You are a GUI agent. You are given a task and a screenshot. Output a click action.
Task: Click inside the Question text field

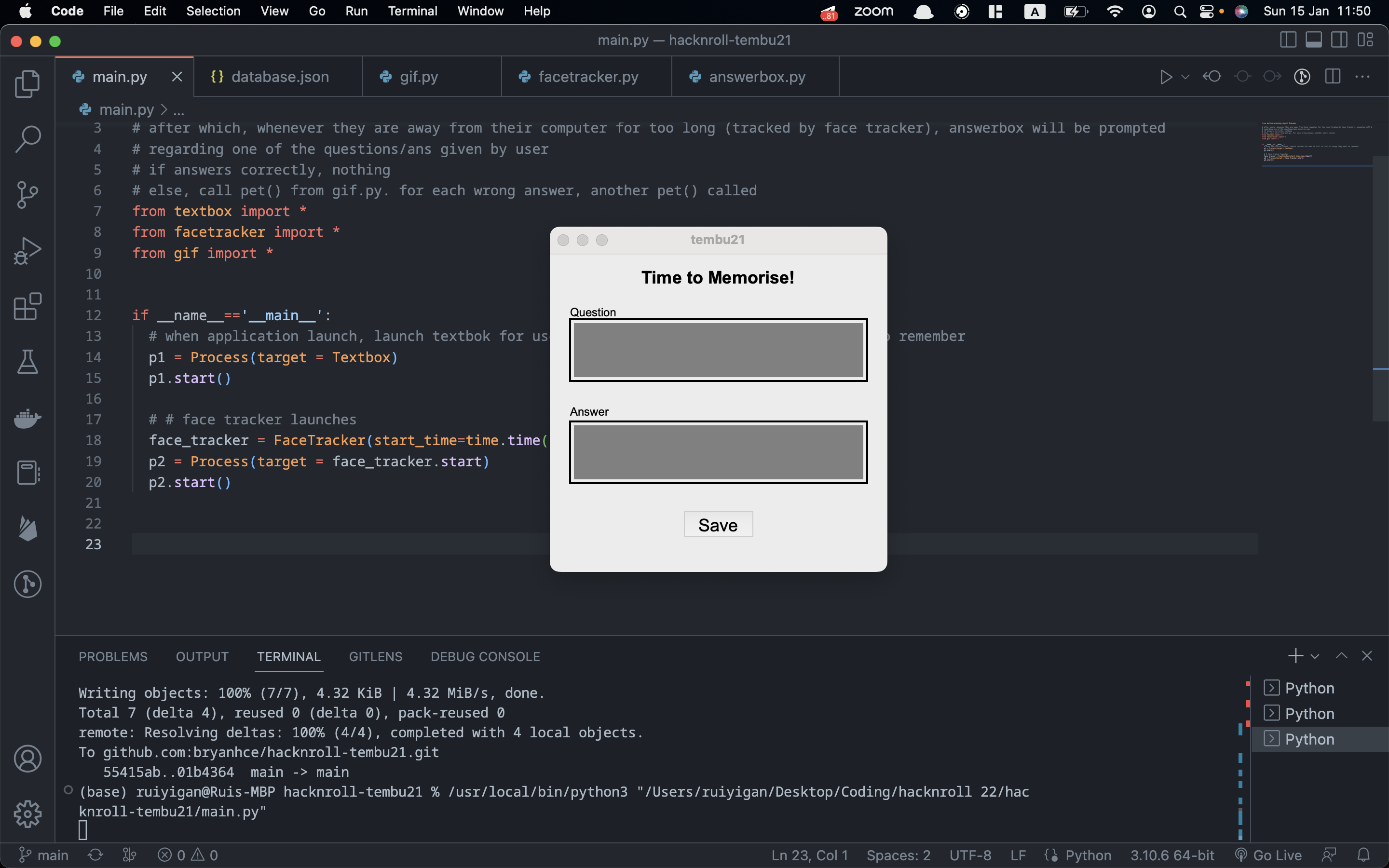point(718,350)
